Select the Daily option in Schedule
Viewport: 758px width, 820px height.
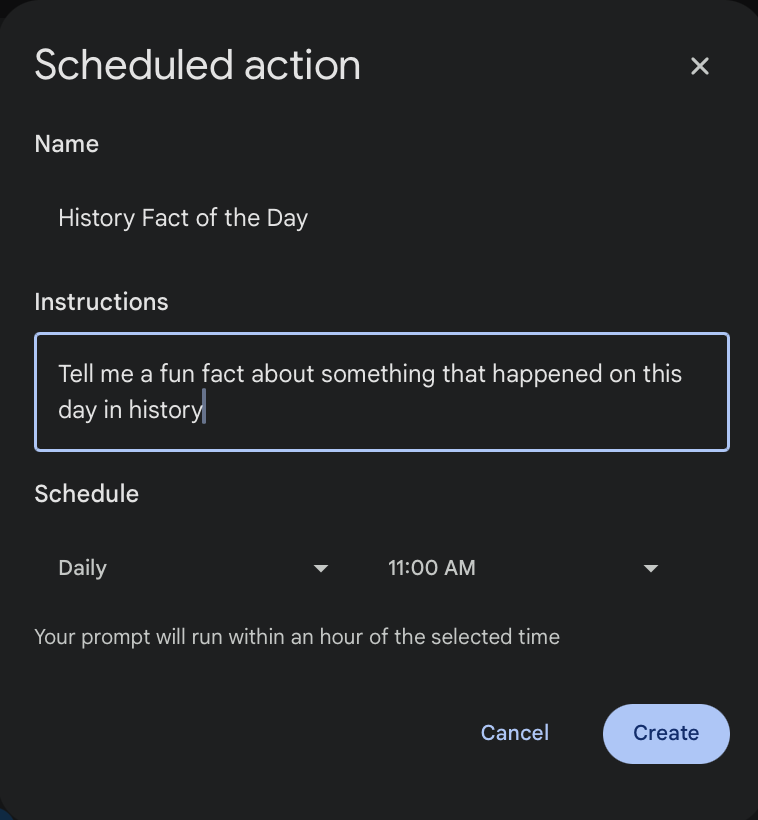[82, 568]
